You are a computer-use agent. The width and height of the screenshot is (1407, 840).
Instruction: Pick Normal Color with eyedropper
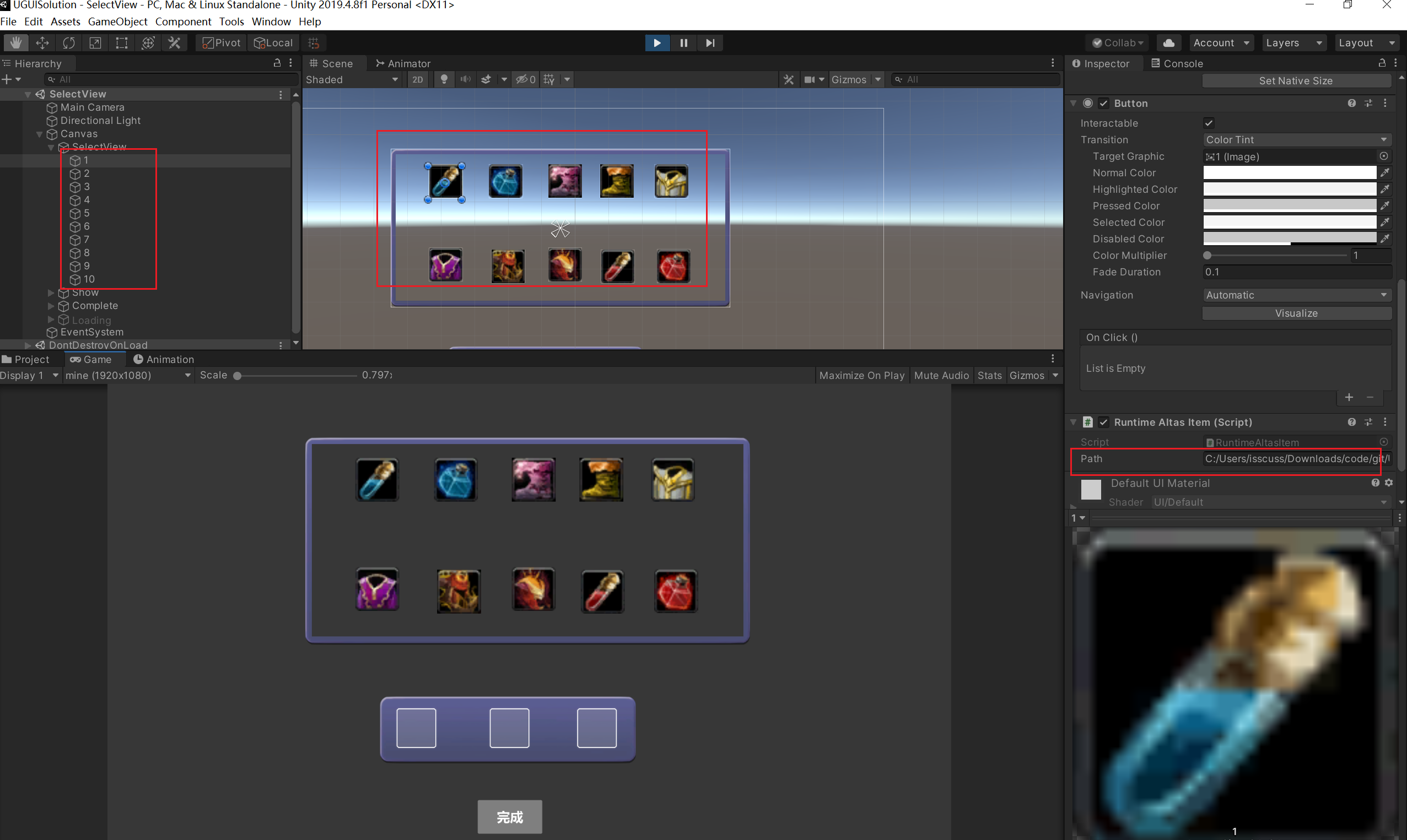[x=1385, y=172]
